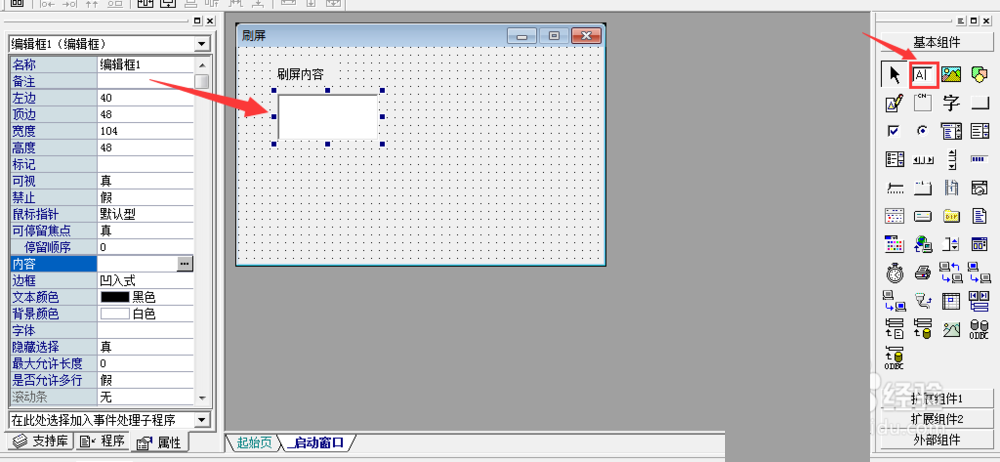This screenshot has width=1000, height=462.
Task: Select the progress bar component
Action: tap(979, 159)
